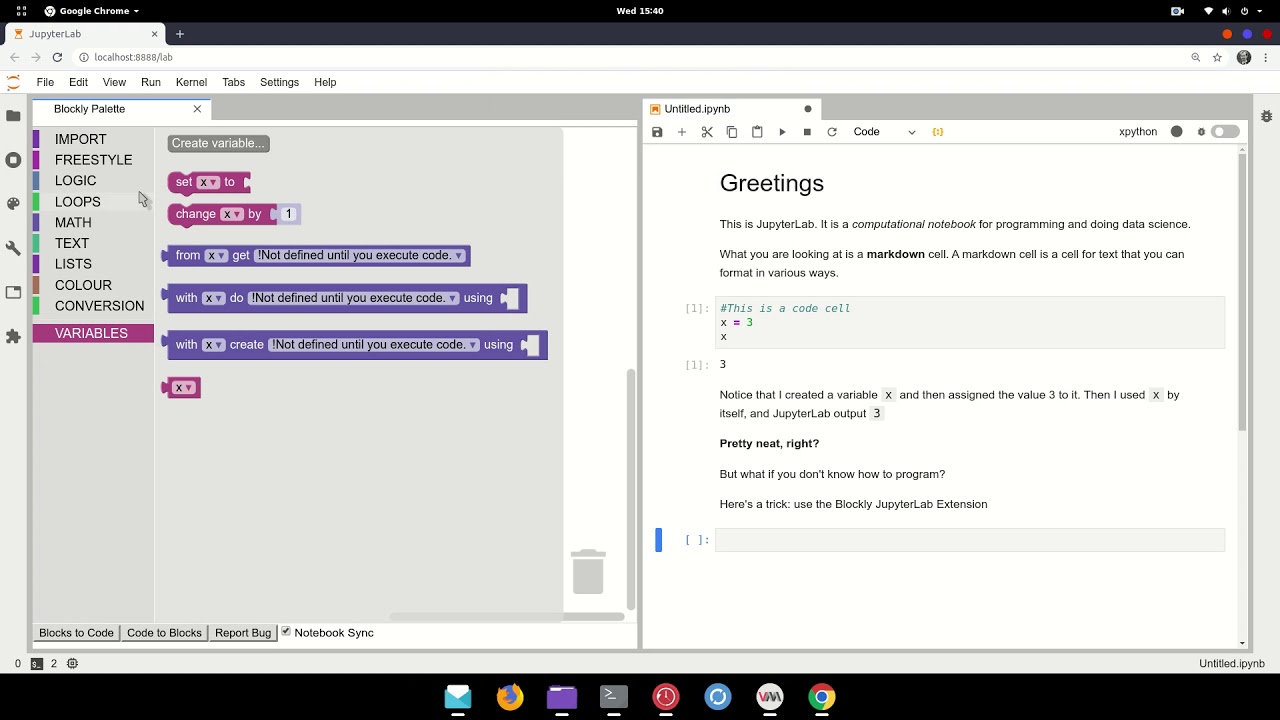The height and width of the screenshot is (720, 1280).
Task: Select the VARIABLES toolbox category
Action: tap(91, 333)
